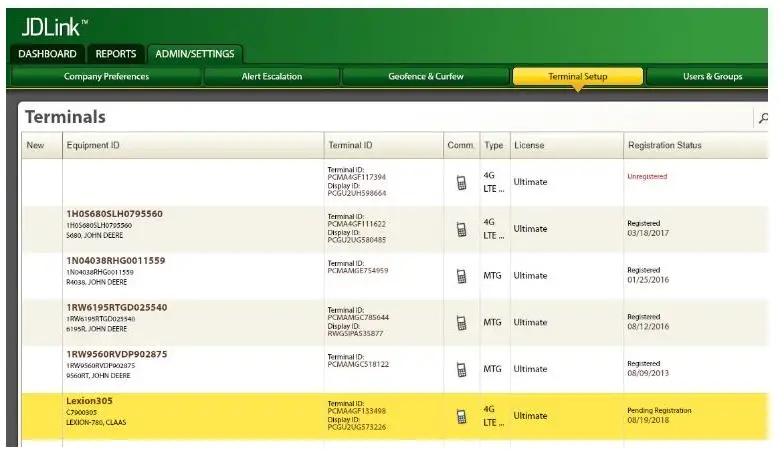This screenshot has width=781, height=457.
Task: Sort by Type column header
Action: tap(495, 145)
